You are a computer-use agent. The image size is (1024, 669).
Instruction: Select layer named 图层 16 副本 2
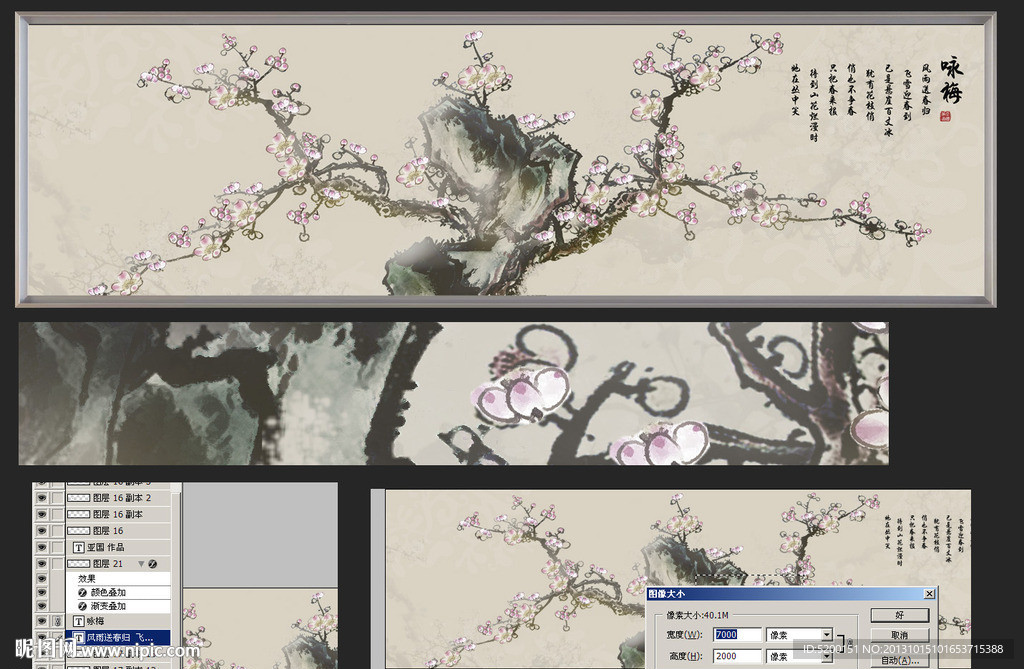tap(122, 498)
